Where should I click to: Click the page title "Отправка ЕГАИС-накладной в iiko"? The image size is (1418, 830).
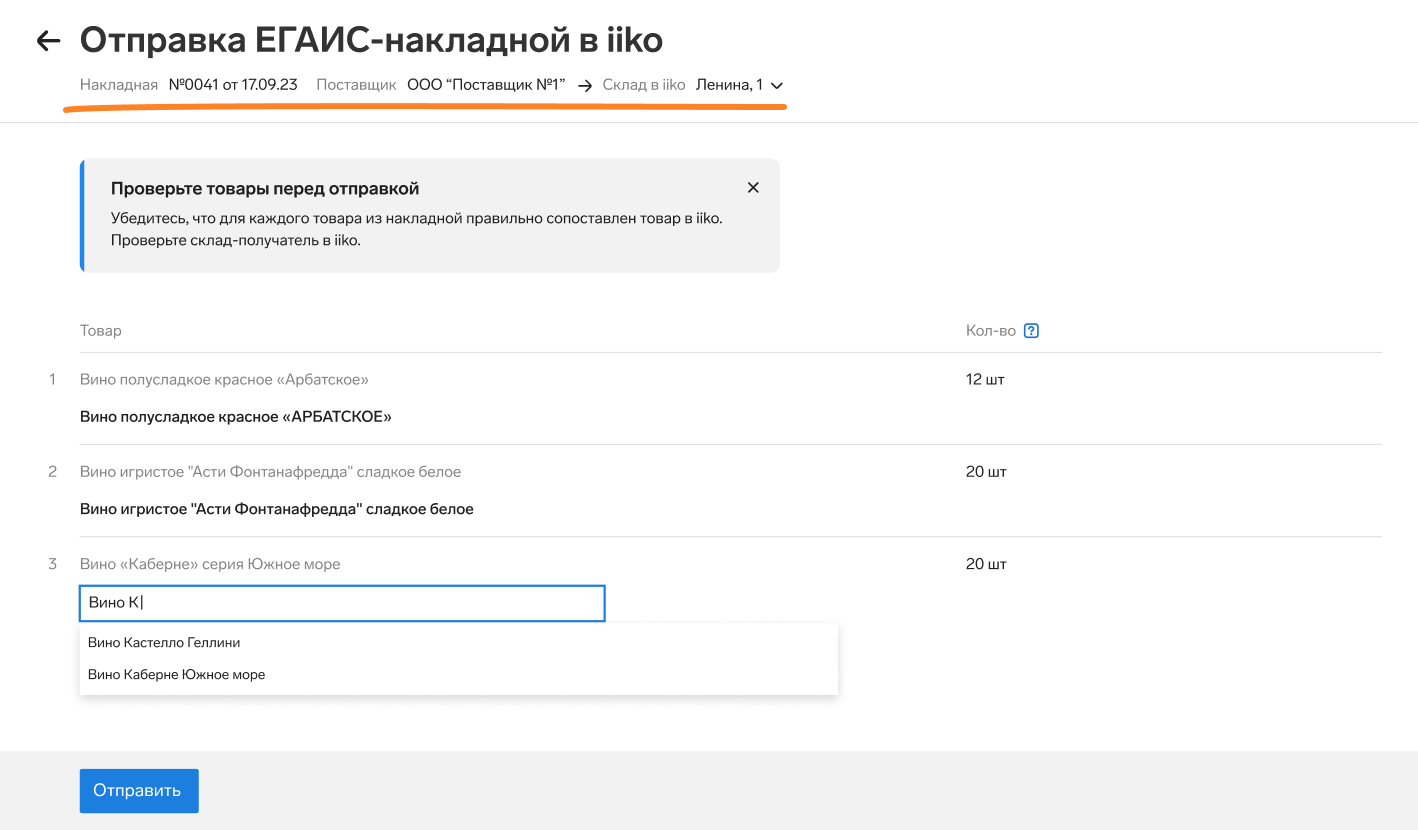click(371, 41)
